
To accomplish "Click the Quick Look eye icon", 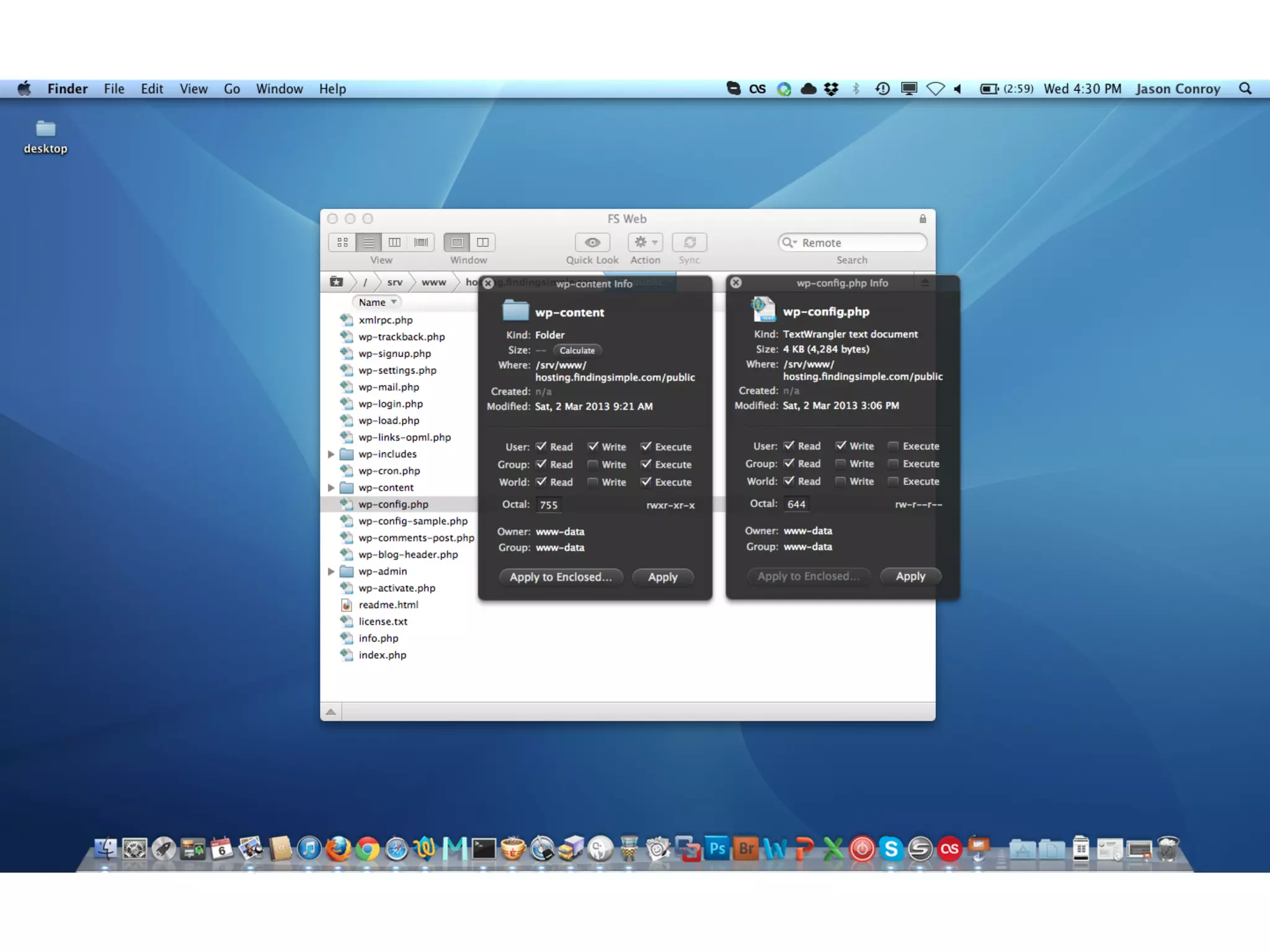I will click(592, 242).
